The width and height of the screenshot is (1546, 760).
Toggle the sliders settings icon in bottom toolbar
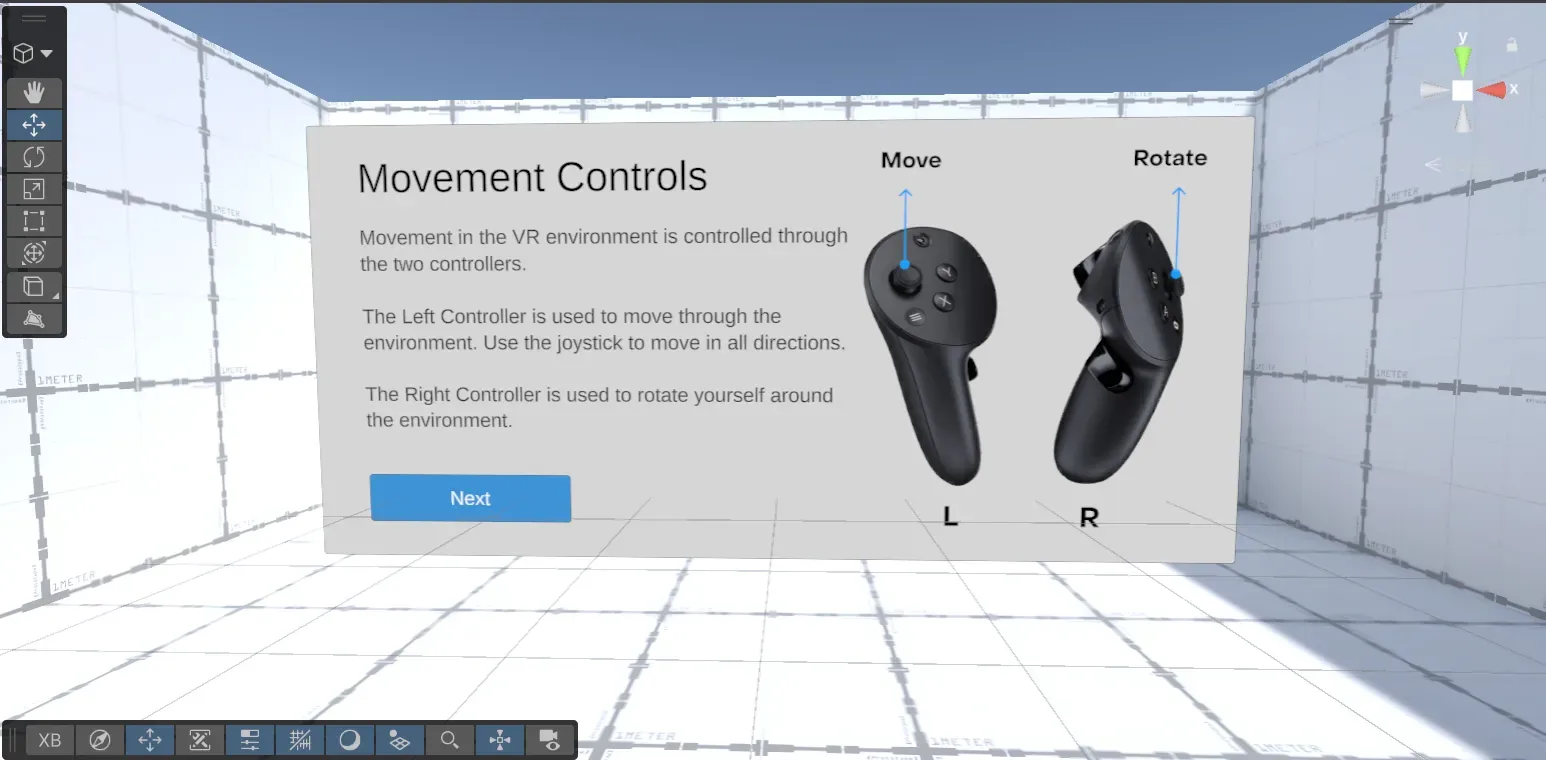[250, 740]
